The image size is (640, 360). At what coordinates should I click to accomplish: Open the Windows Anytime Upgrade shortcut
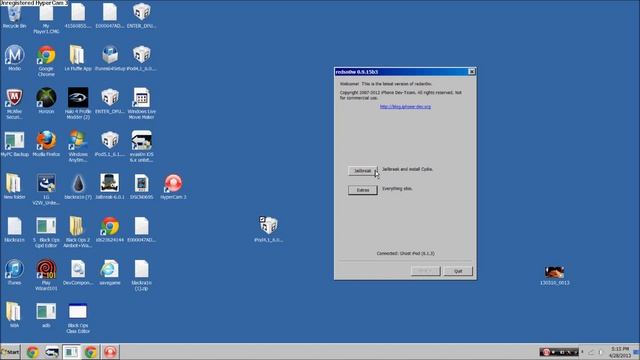(78, 146)
